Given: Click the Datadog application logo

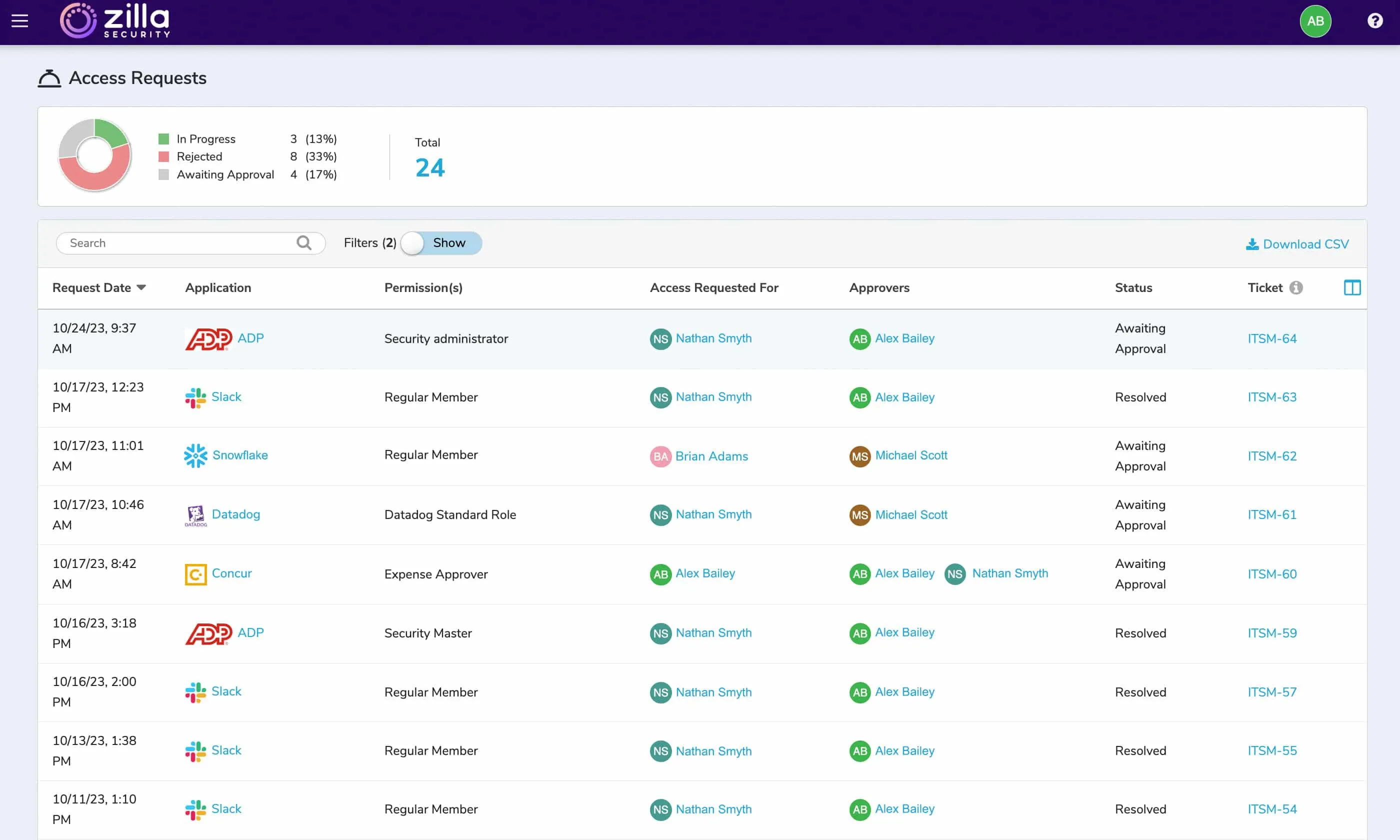Looking at the screenshot, I should pos(195,515).
